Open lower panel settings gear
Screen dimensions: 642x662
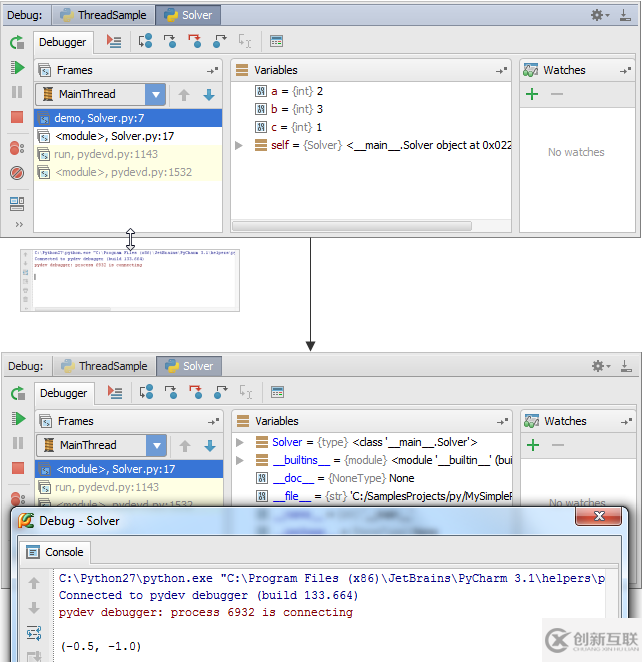tap(599, 366)
